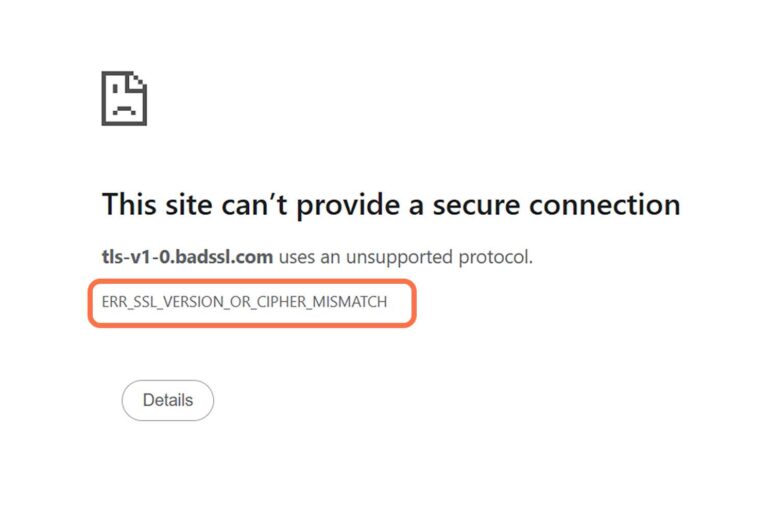
Task: Click the word "site" in the heading
Action: click(189, 204)
